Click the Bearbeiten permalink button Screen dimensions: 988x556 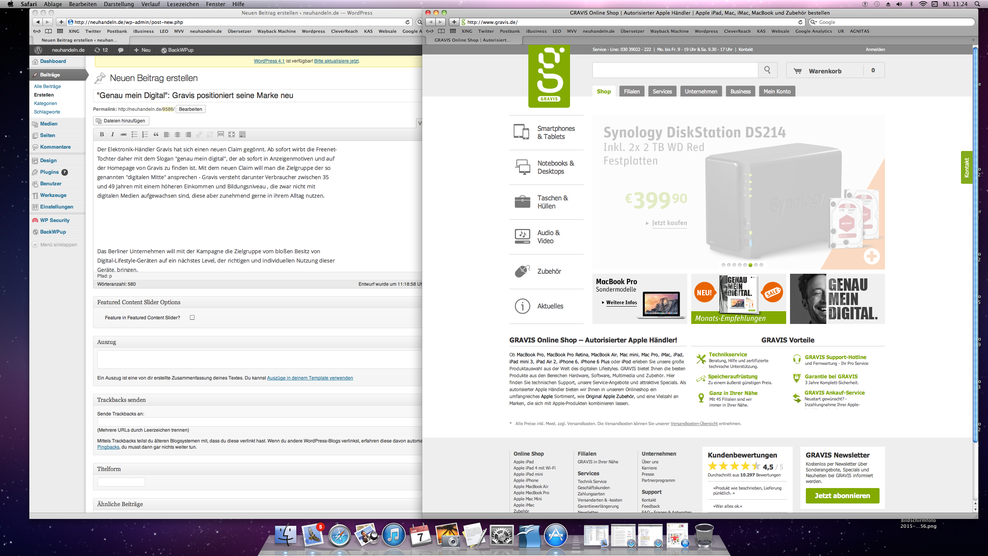tap(190, 109)
